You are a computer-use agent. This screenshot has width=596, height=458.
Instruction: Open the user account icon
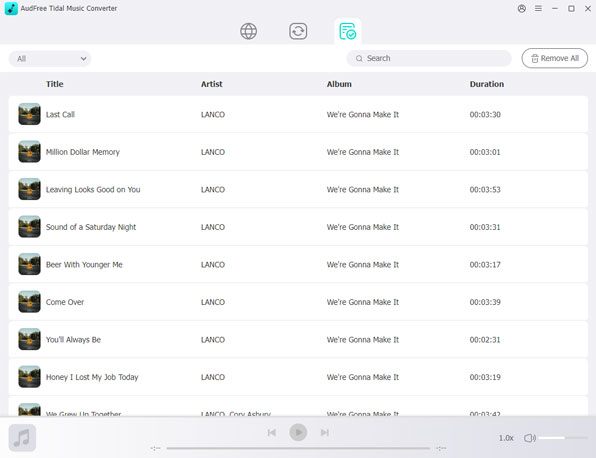(522, 8)
